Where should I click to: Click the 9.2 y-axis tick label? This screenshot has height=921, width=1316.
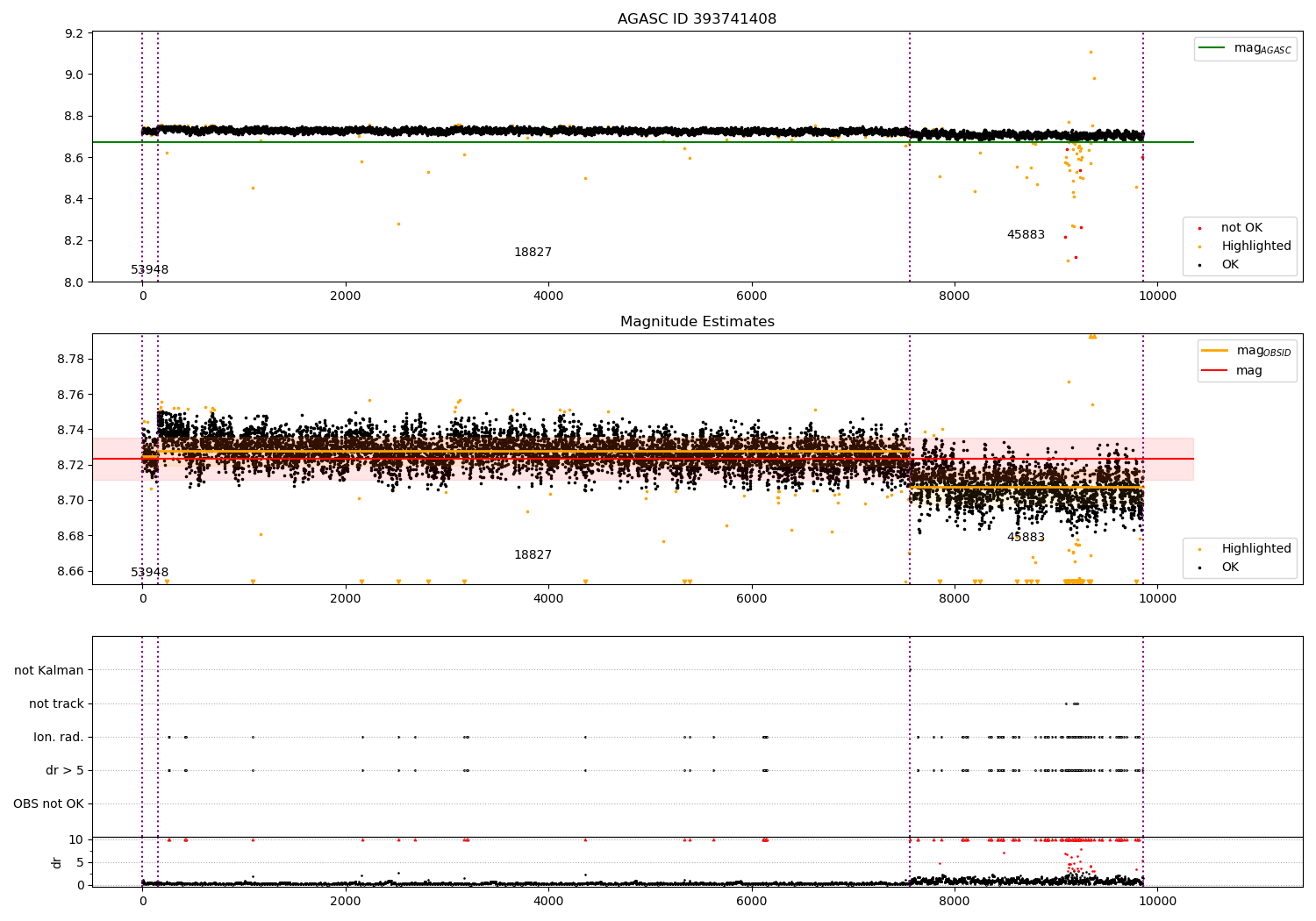tap(75, 33)
